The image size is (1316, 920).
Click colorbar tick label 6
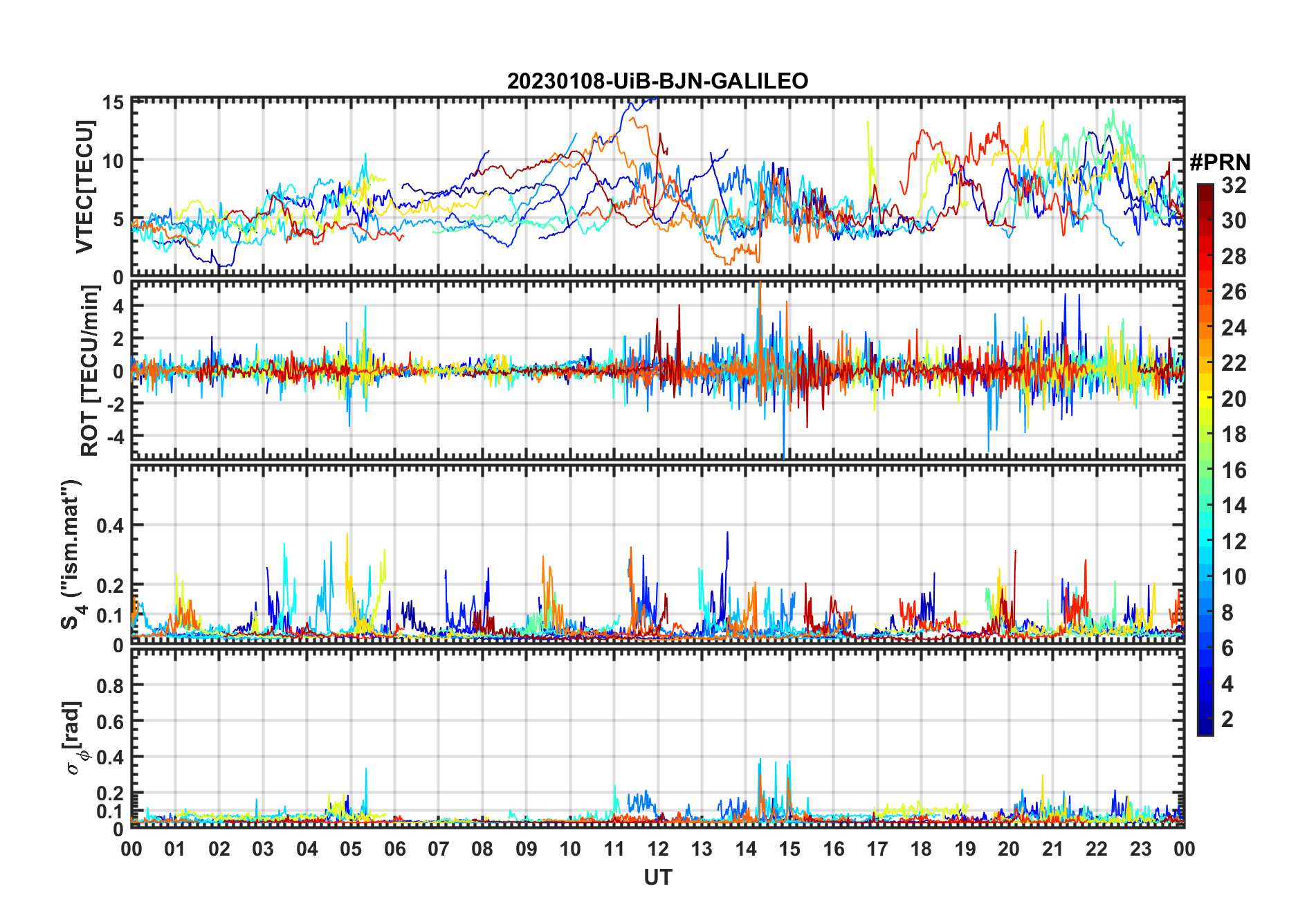pos(1227,648)
